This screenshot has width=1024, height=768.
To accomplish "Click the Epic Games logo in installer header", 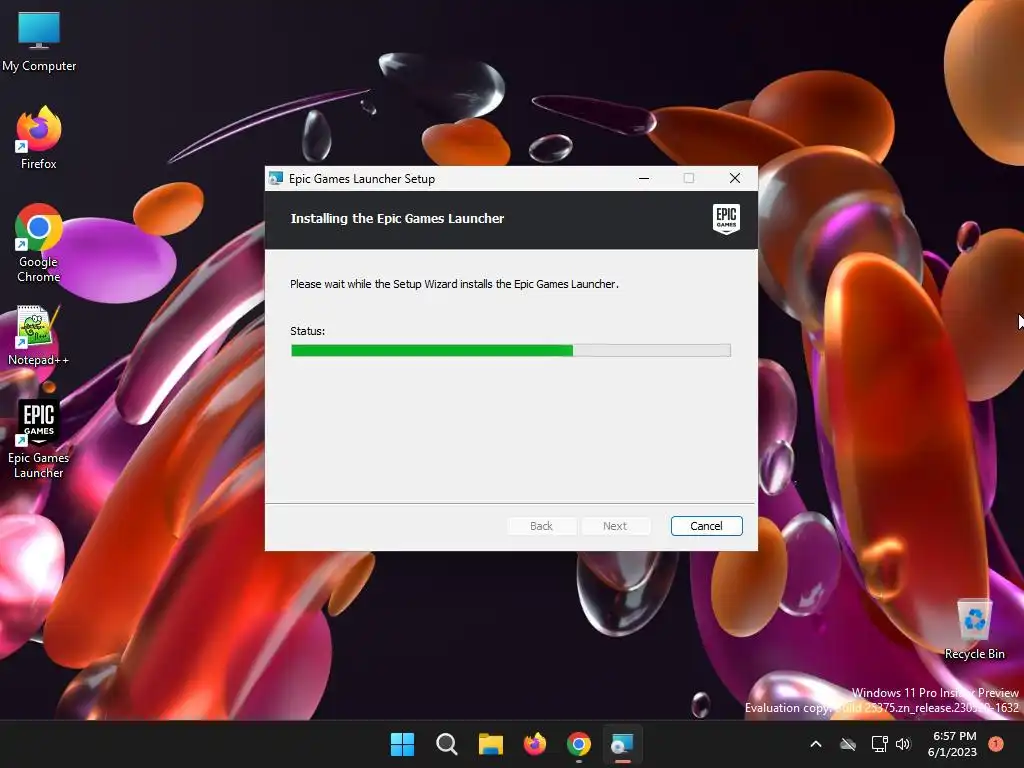I will point(726,219).
